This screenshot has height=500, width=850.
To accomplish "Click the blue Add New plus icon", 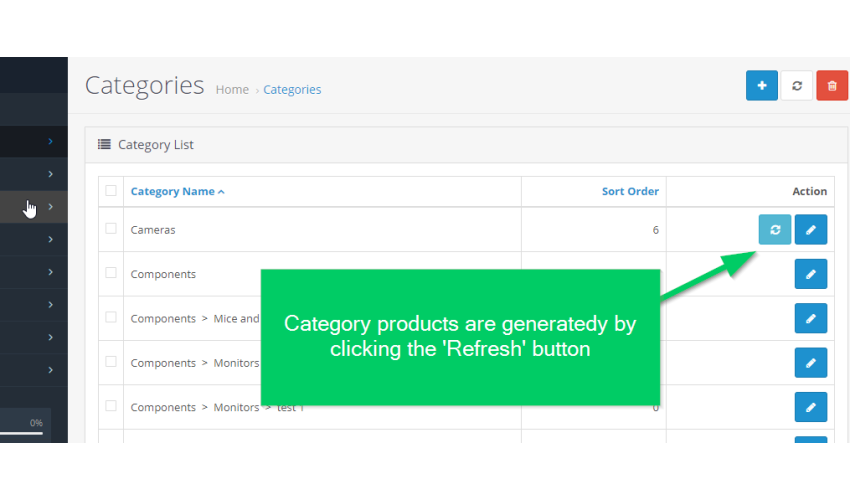I will [762, 86].
